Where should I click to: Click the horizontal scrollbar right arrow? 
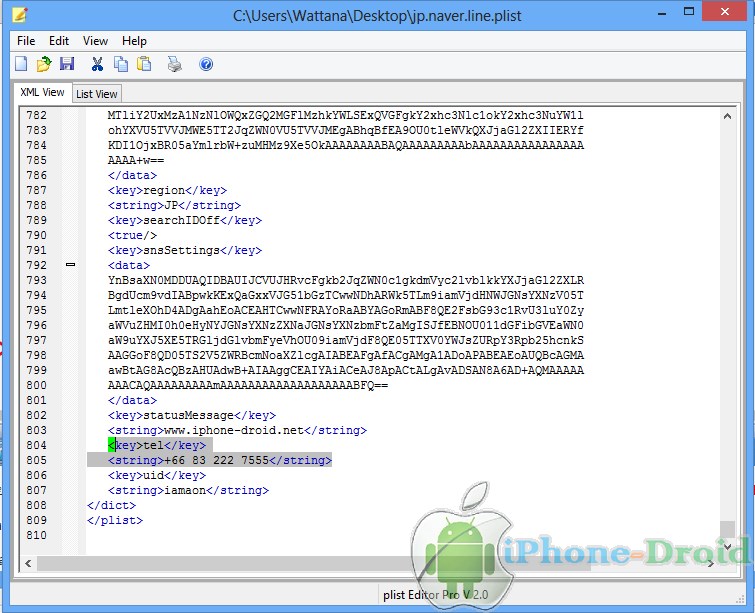click(x=711, y=563)
